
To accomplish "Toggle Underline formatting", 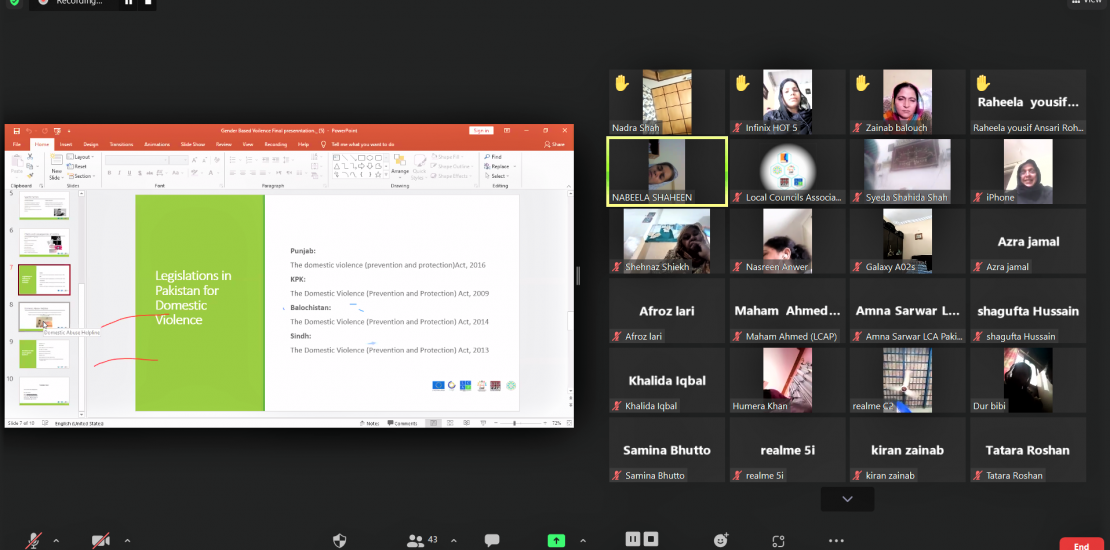I will pos(130,173).
